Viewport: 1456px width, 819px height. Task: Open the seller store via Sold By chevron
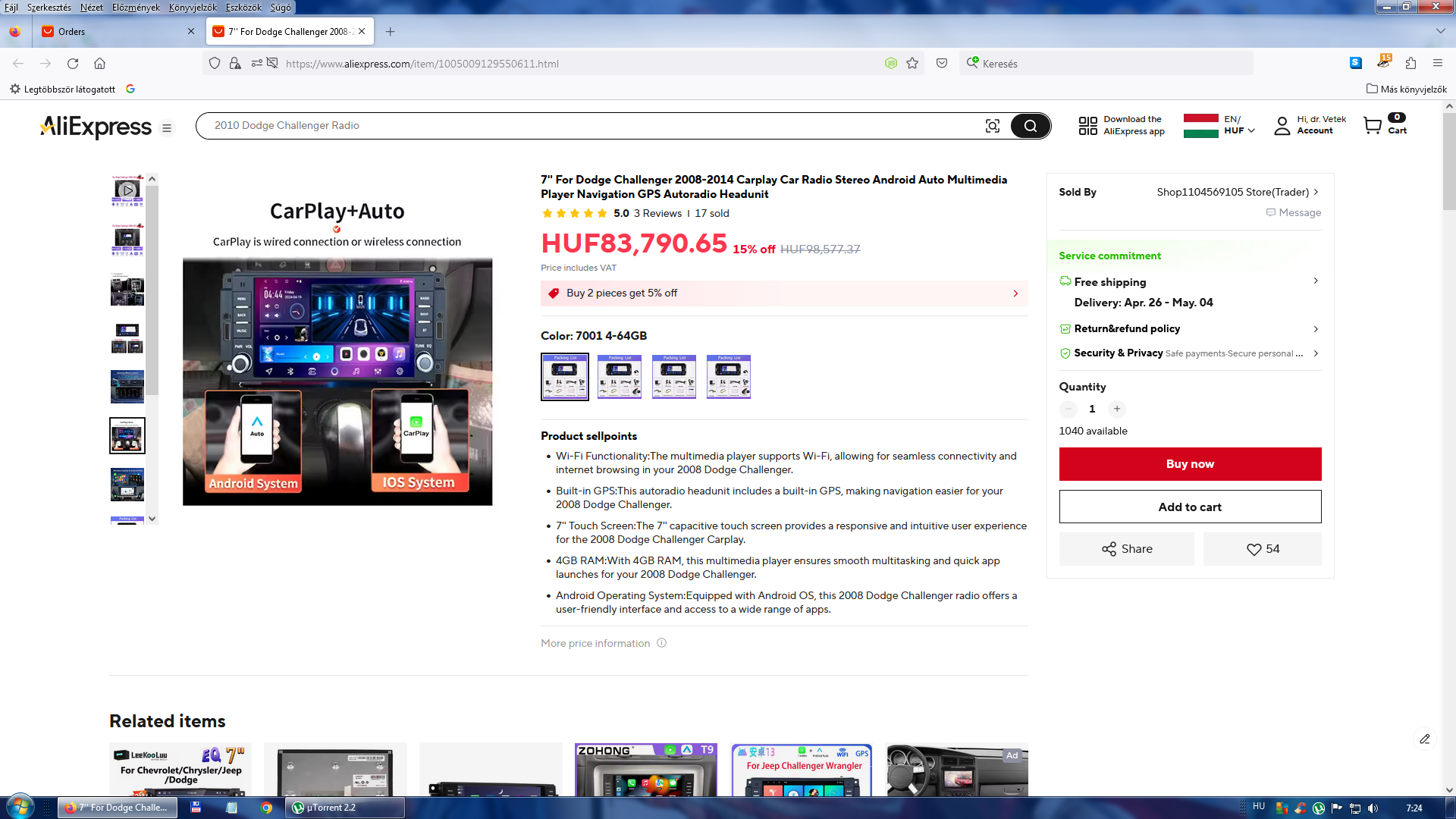click(x=1316, y=193)
